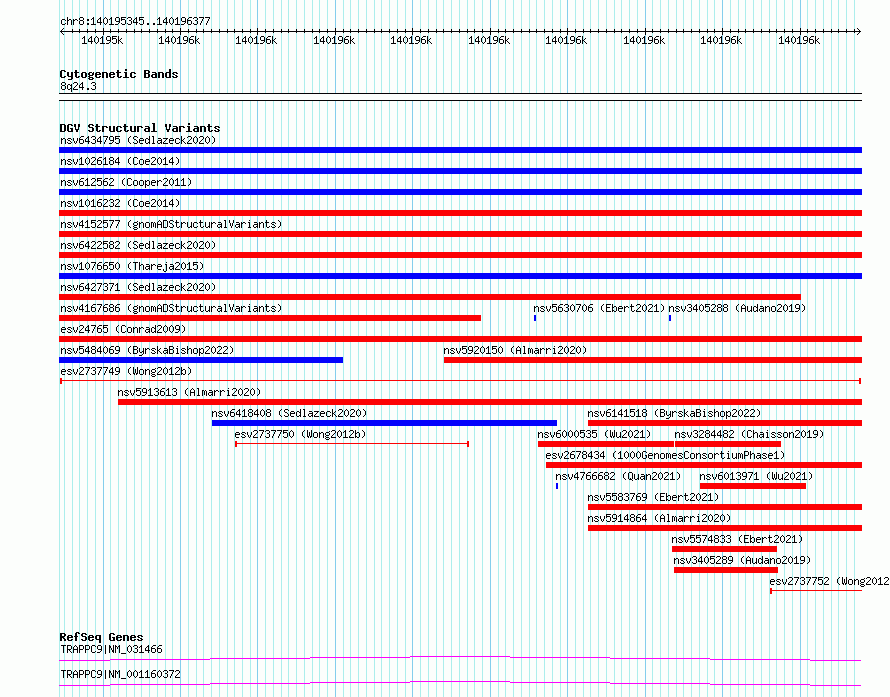Click the magenta TRAPPC9|NM_031466 gene track line

coord(460,658)
